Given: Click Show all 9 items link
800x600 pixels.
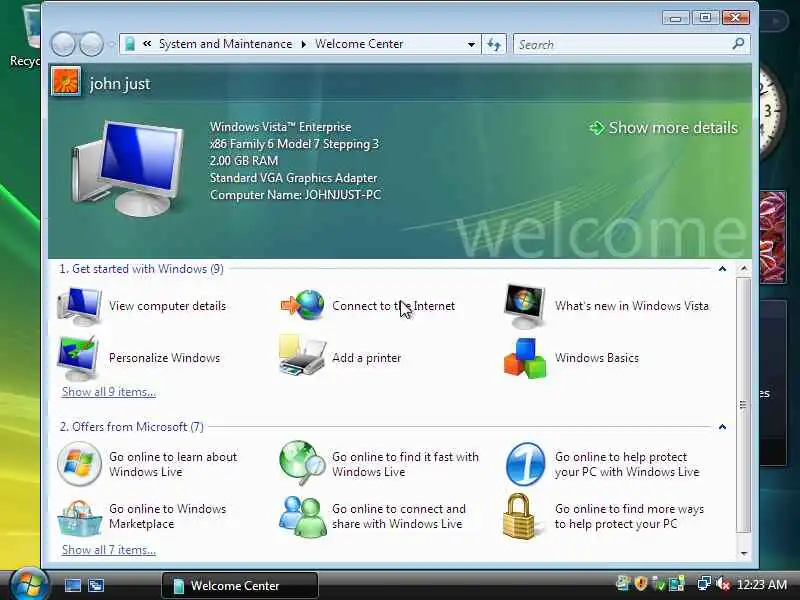Looking at the screenshot, I should [109, 392].
